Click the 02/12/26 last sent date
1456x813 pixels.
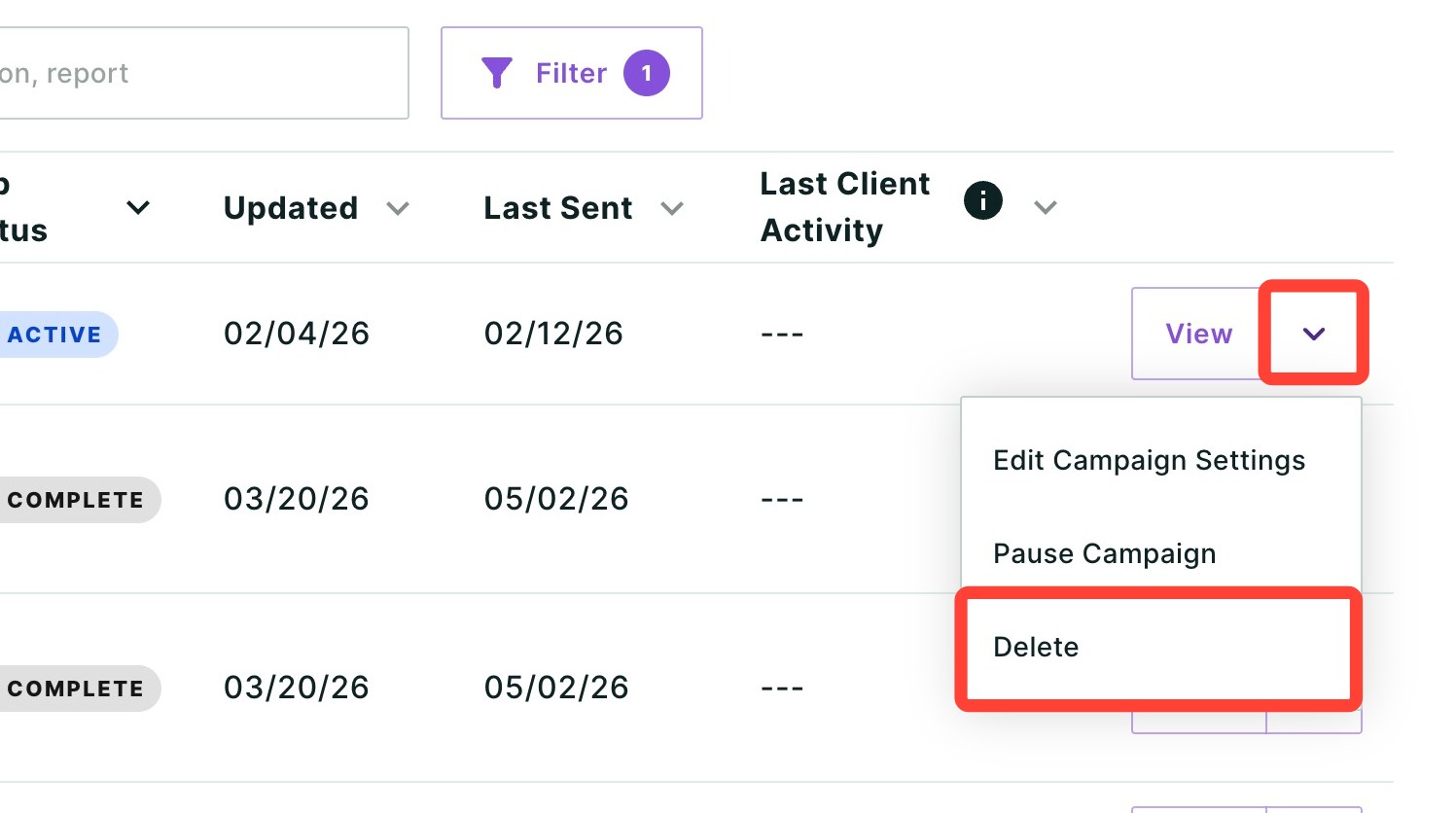(x=553, y=334)
